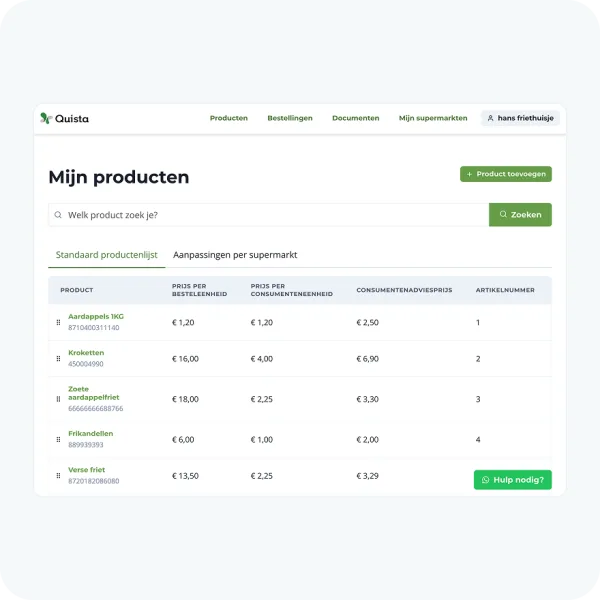Click the ARTIKELNUMMER column header
This screenshot has height=600, width=600.
(505, 290)
